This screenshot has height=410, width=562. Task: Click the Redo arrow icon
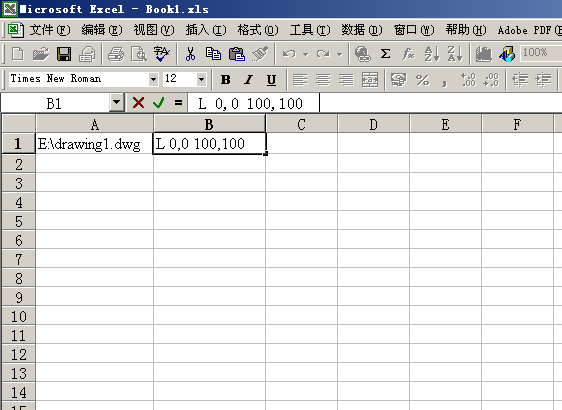[323, 54]
